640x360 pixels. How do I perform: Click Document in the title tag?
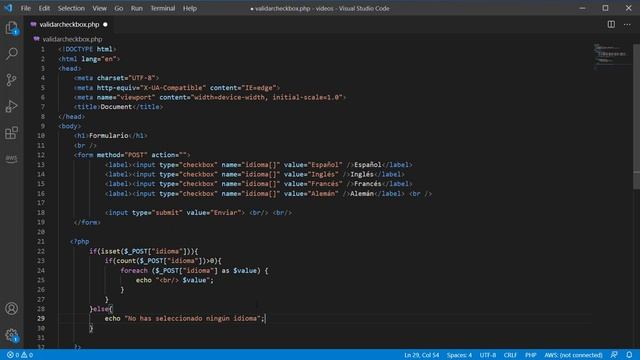click(x=116, y=107)
